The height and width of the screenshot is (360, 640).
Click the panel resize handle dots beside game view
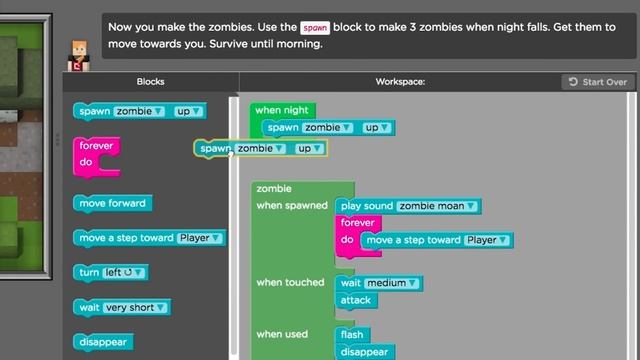58,140
